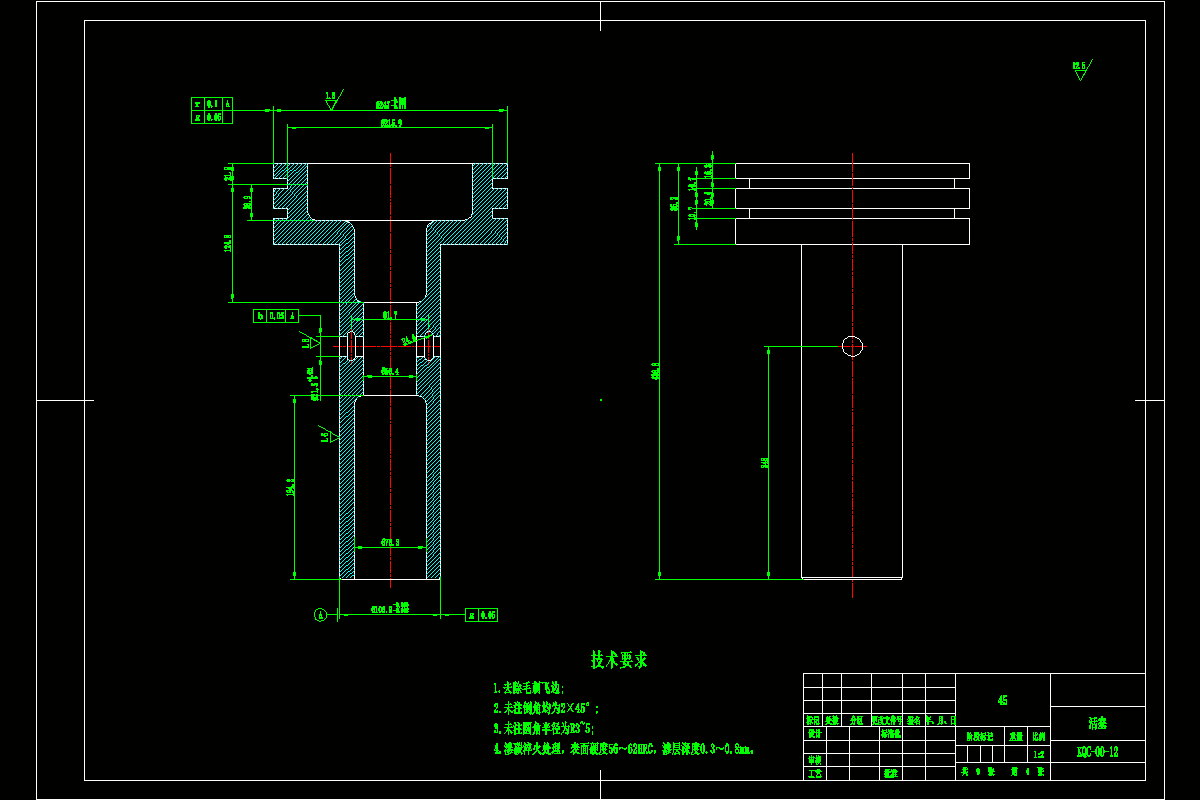Viewport: 1200px width, 800px height.
Task: Select the note mentioning 56~62HRC hardness
Action: tap(623, 748)
